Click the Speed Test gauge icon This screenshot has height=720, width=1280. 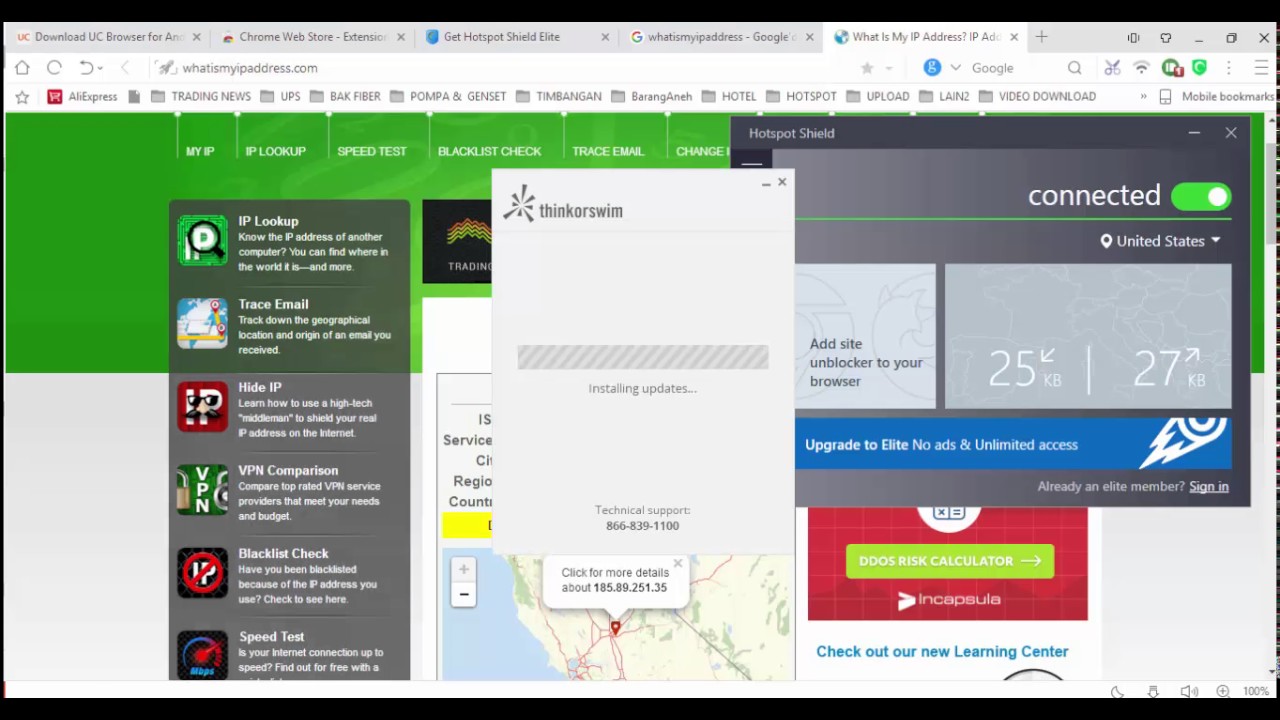[202, 654]
